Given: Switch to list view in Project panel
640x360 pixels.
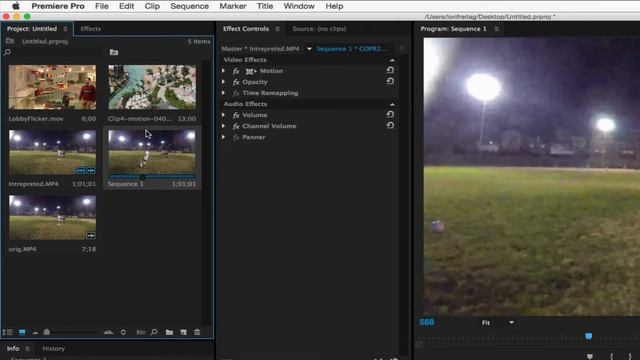Looking at the screenshot, I should [8, 333].
